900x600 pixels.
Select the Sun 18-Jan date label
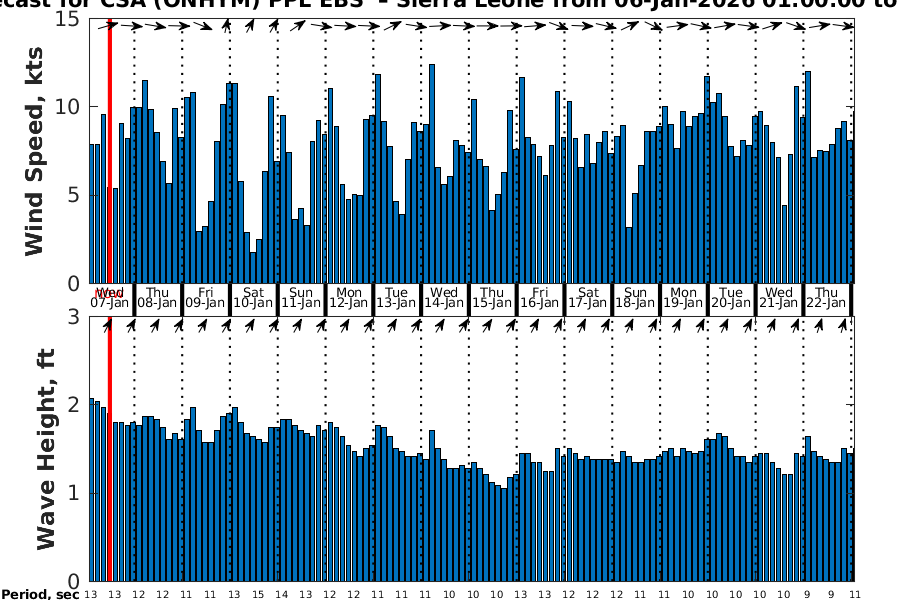635,297
